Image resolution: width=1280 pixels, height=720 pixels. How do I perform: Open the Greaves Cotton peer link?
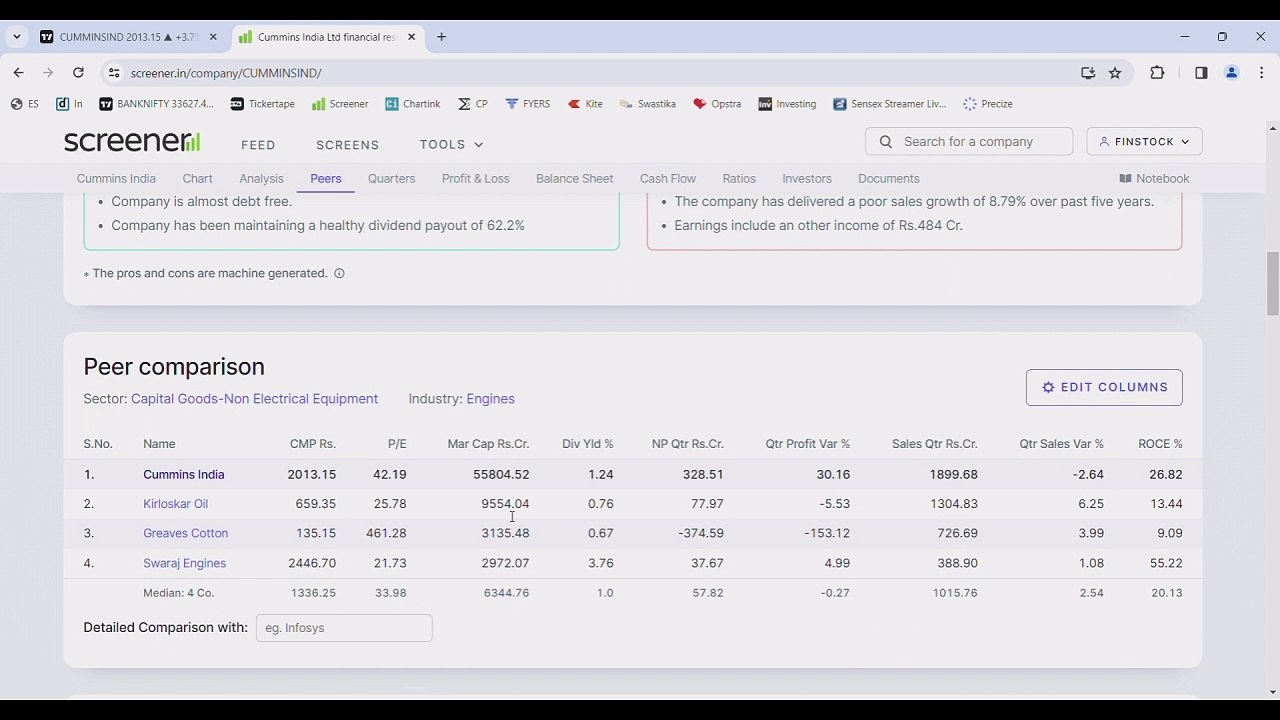(186, 533)
